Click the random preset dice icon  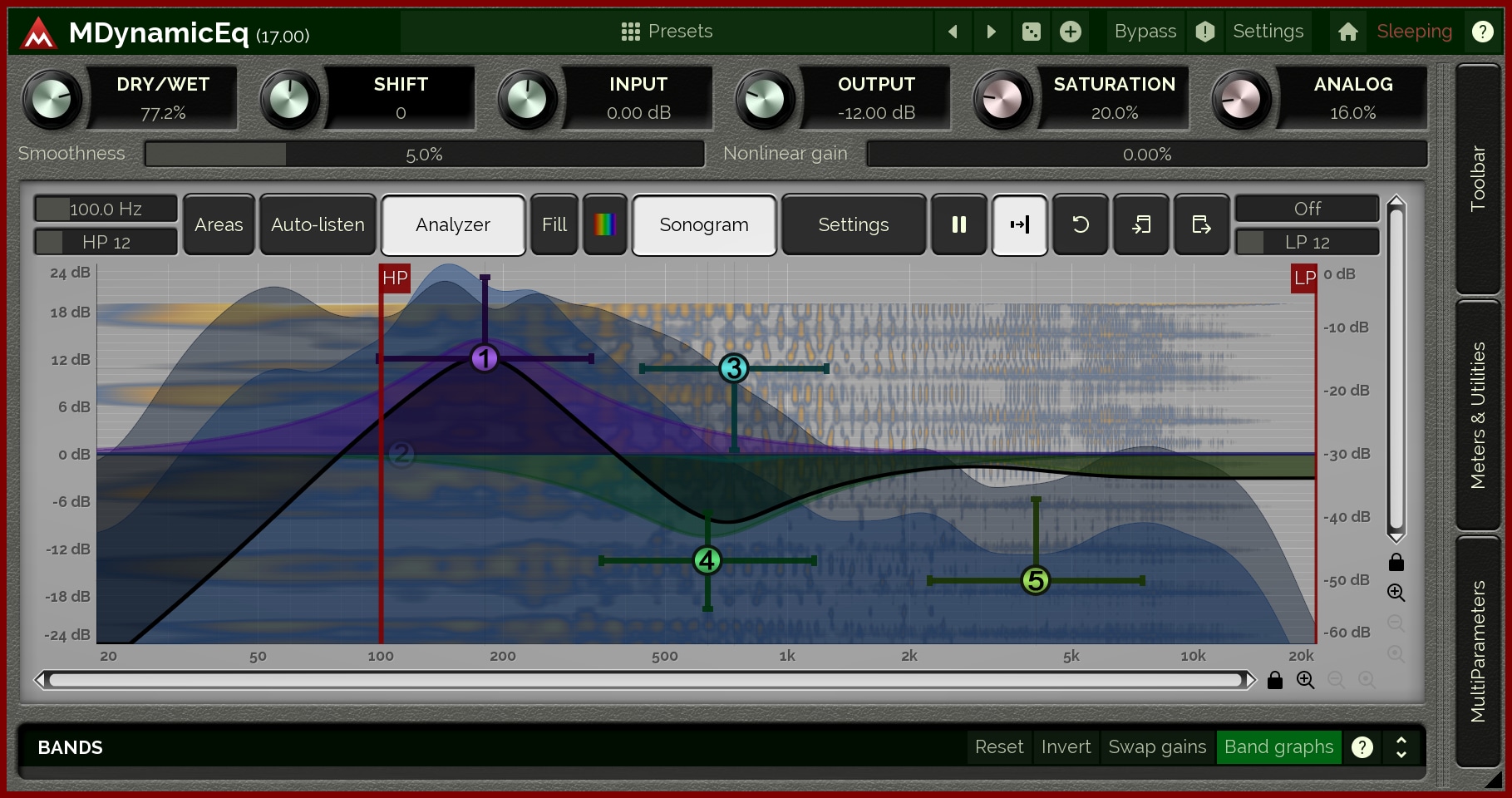pyautogui.click(x=1031, y=32)
